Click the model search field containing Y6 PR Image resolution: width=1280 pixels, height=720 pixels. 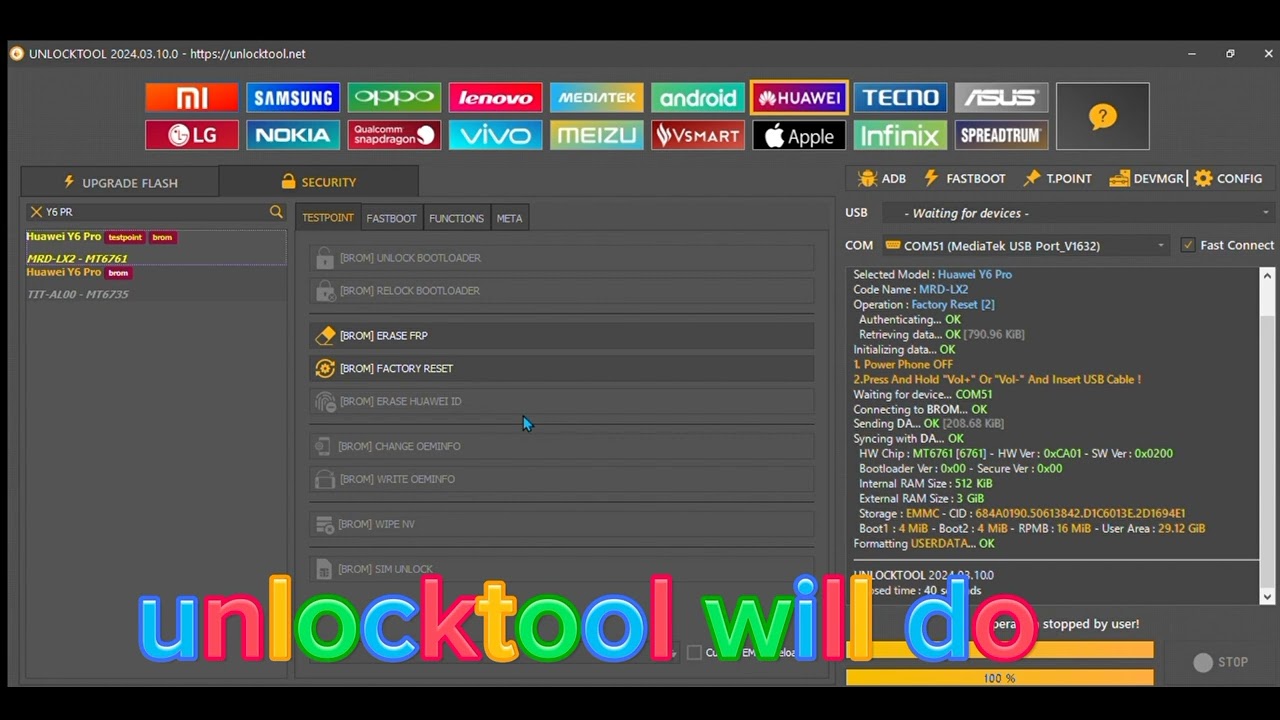pos(155,212)
